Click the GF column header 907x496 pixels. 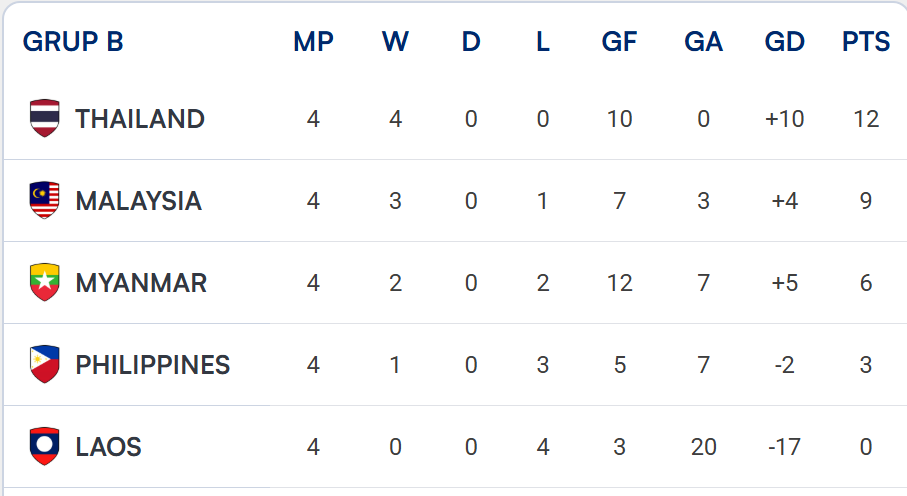620,42
